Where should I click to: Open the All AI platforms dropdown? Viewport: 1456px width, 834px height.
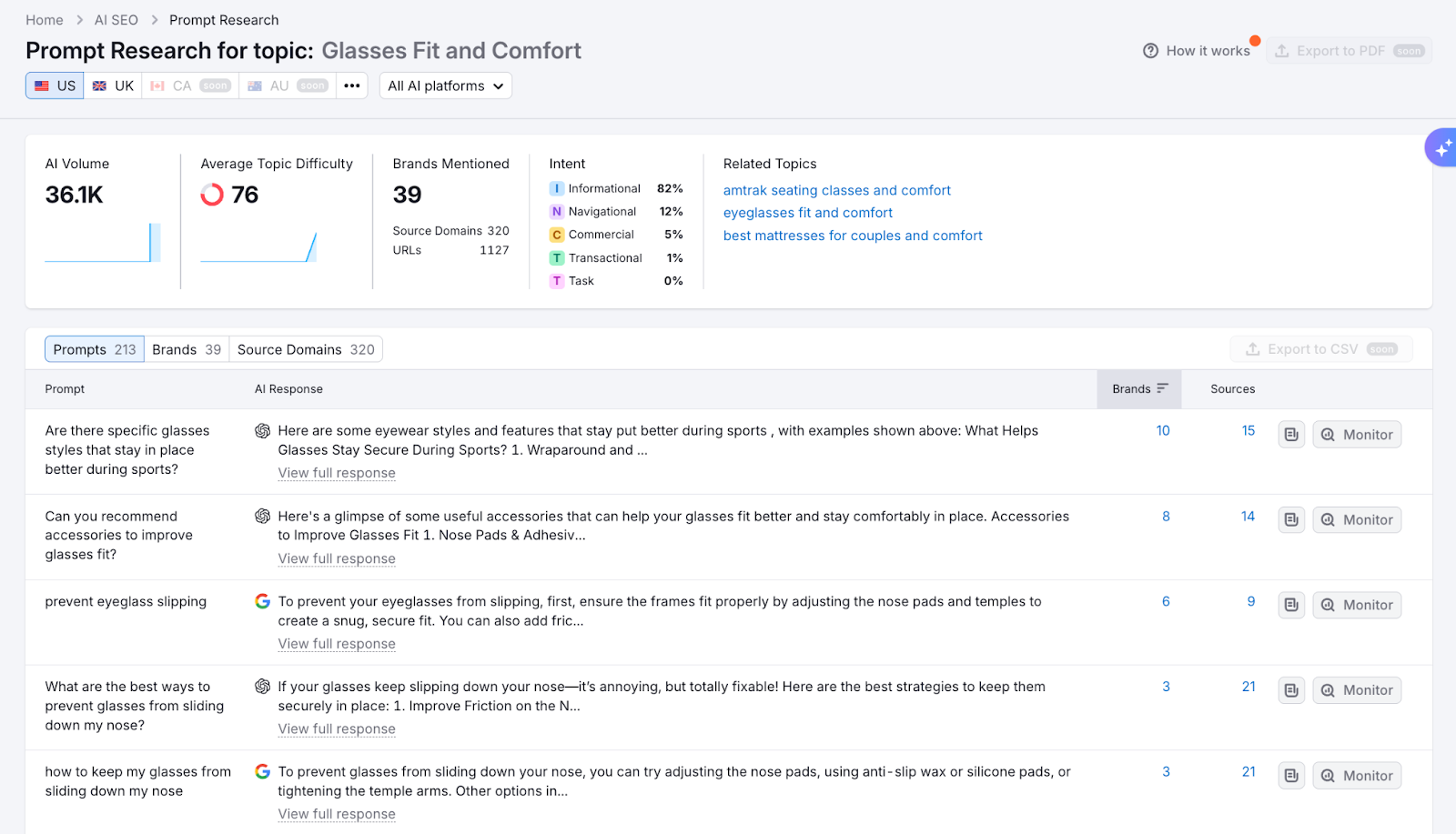click(445, 85)
